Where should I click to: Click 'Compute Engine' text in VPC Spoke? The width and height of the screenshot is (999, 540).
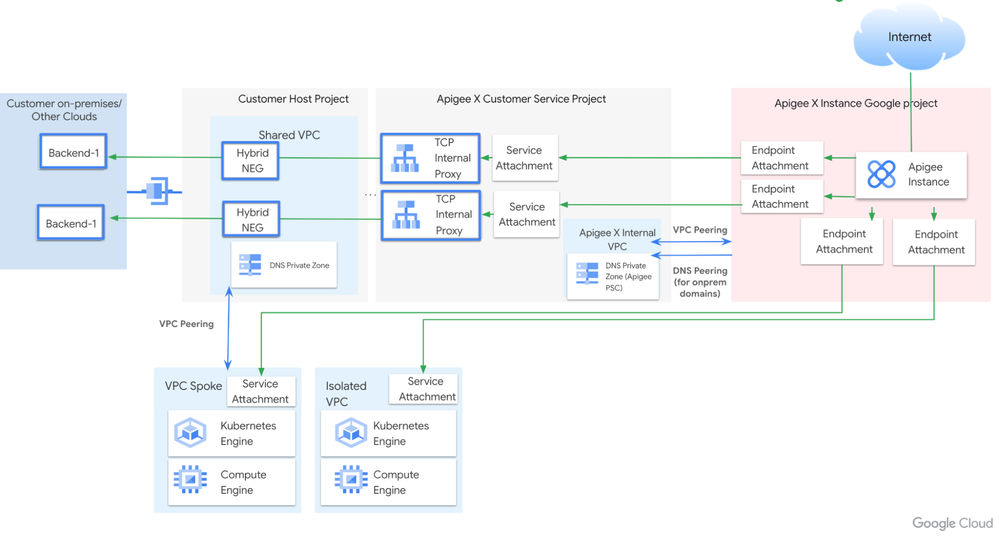coord(243,482)
